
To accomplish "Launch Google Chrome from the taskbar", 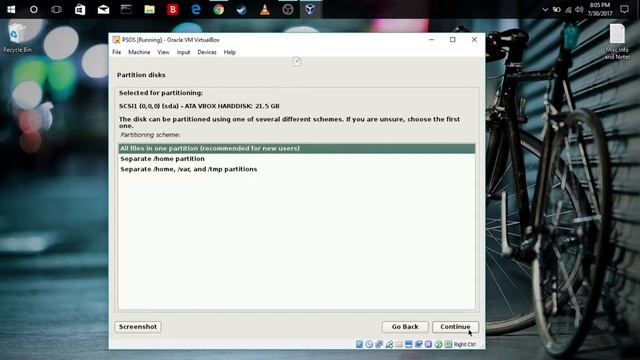I will [x=219, y=9].
